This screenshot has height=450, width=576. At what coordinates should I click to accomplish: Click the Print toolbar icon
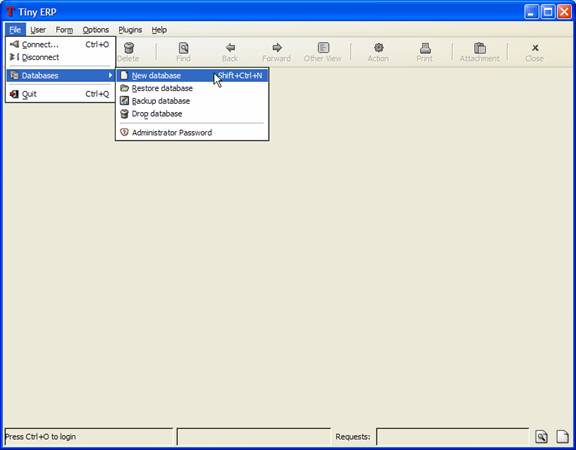pos(425,48)
